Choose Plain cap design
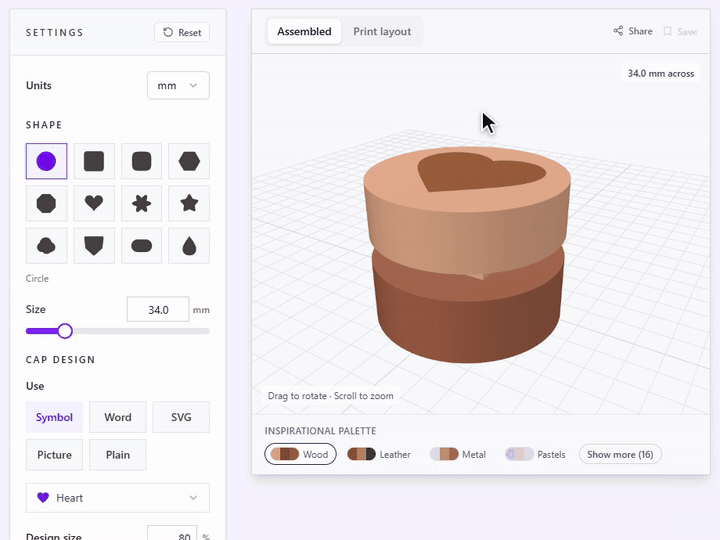Viewport: 720px width, 540px height. (118, 455)
